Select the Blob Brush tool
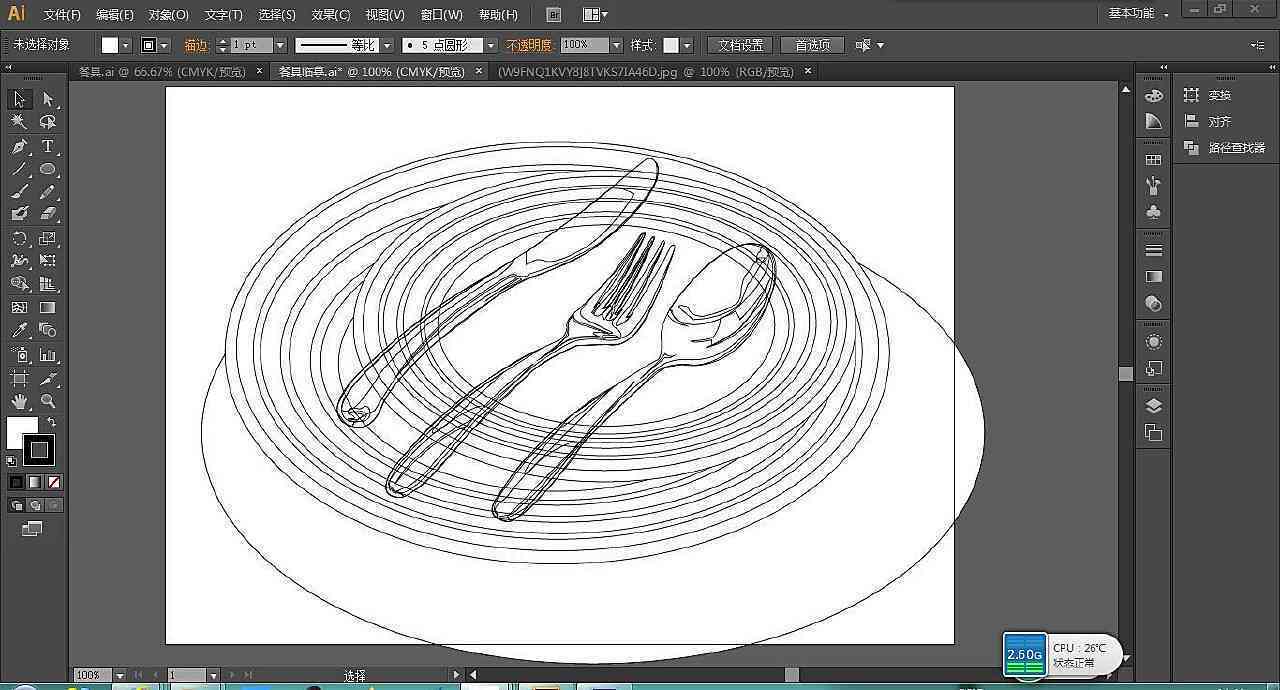 click(19, 214)
